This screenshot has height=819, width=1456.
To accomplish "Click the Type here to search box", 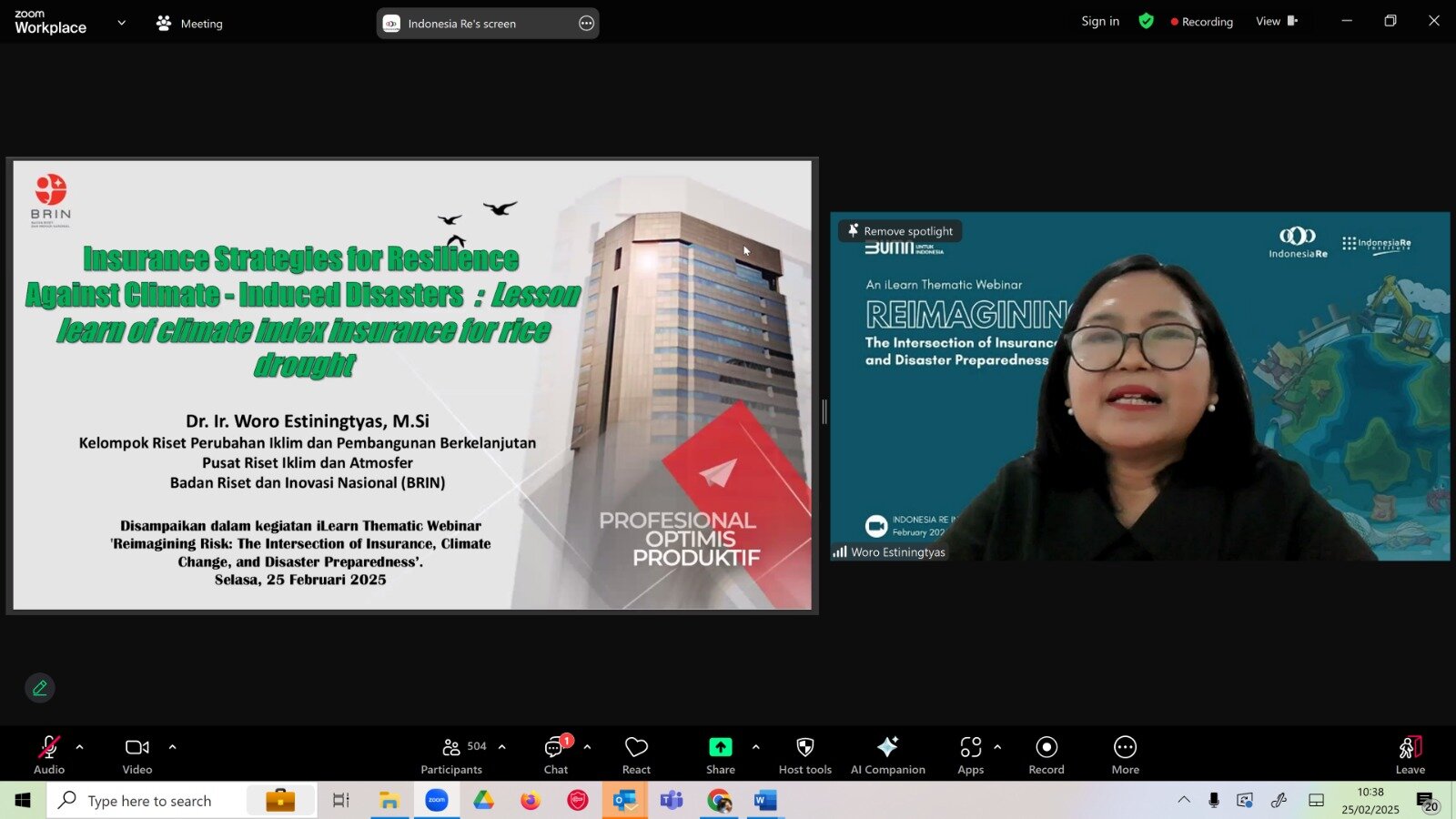I will [x=182, y=801].
